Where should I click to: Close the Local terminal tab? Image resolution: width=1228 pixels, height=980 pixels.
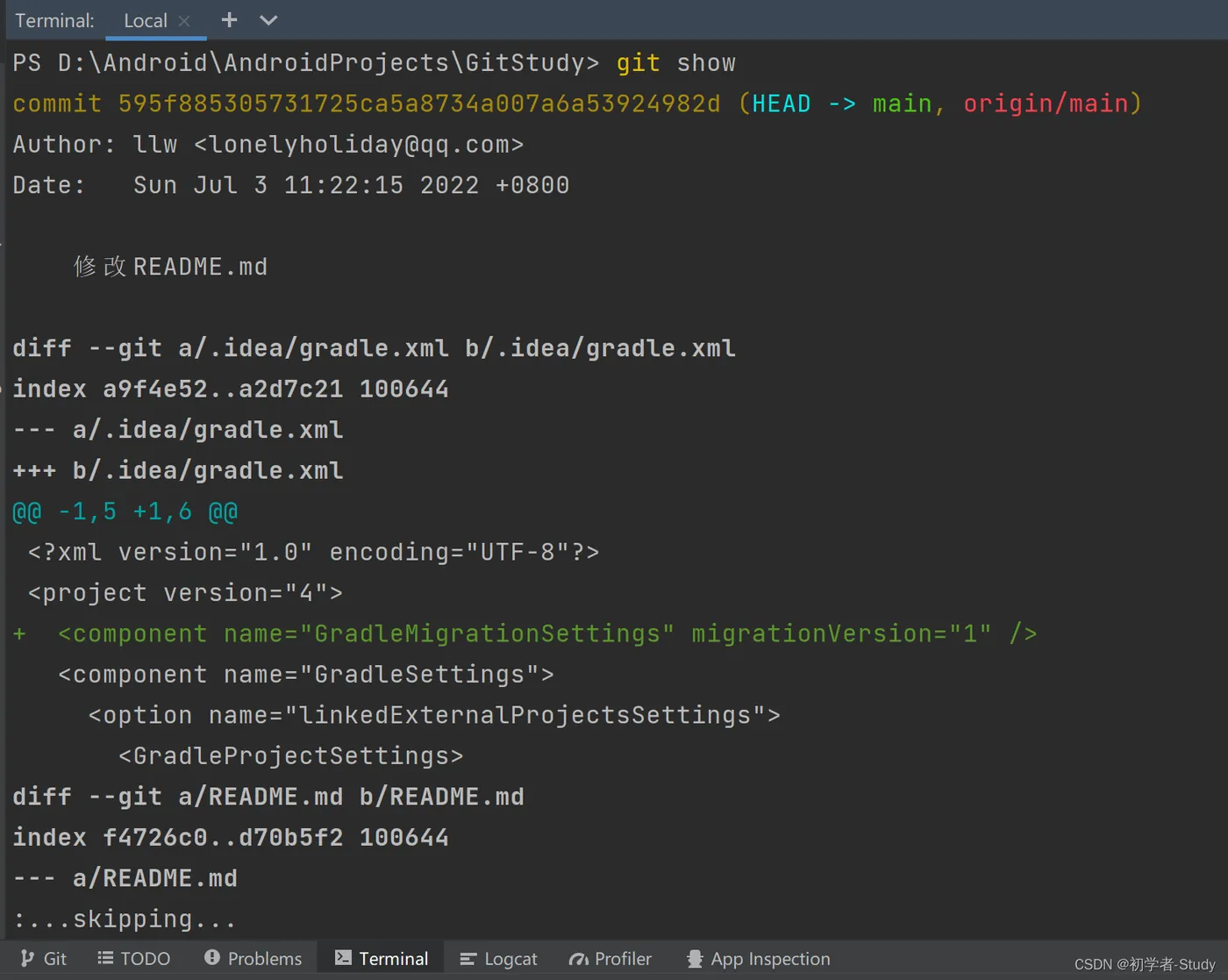coord(184,21)
